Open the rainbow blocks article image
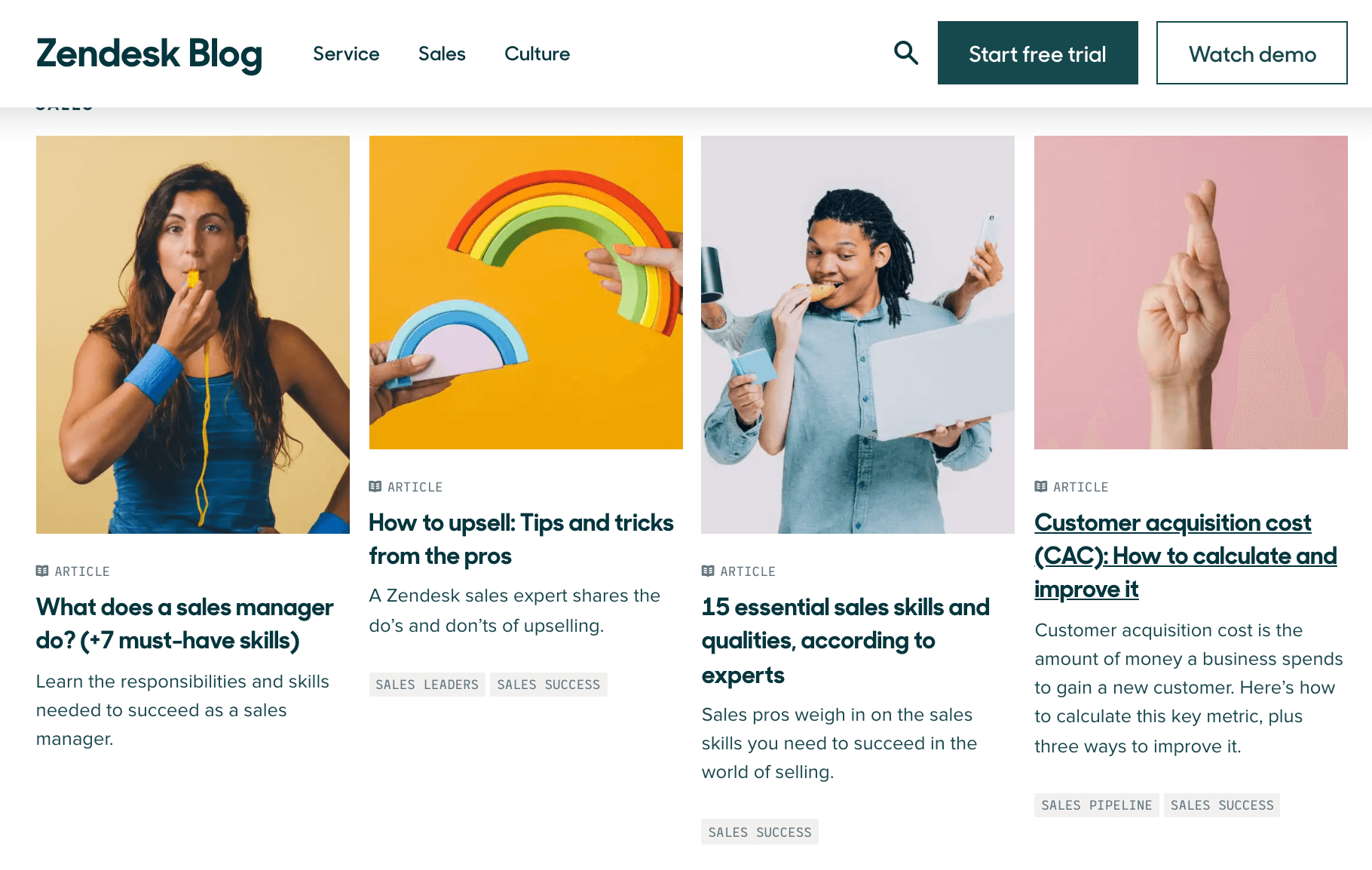Screen dimensions: 1372x870 tap(526, 293)
